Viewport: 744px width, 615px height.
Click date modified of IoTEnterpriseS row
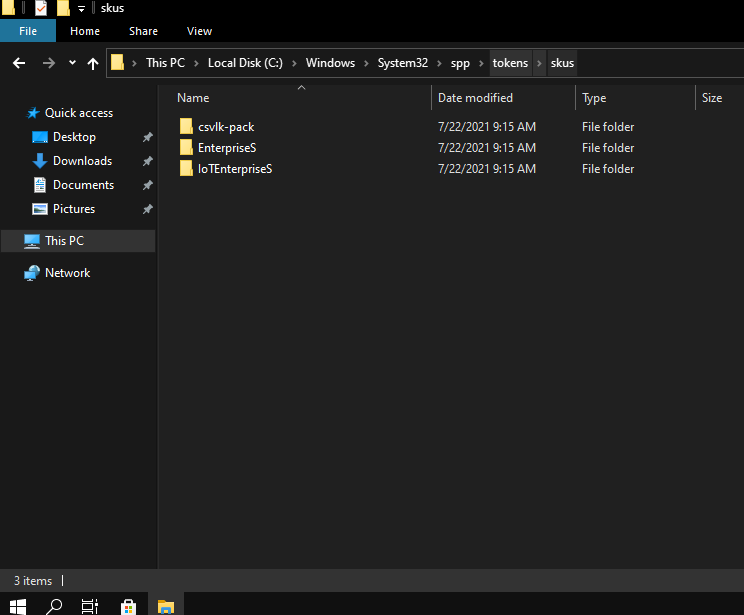coord(487,168)
